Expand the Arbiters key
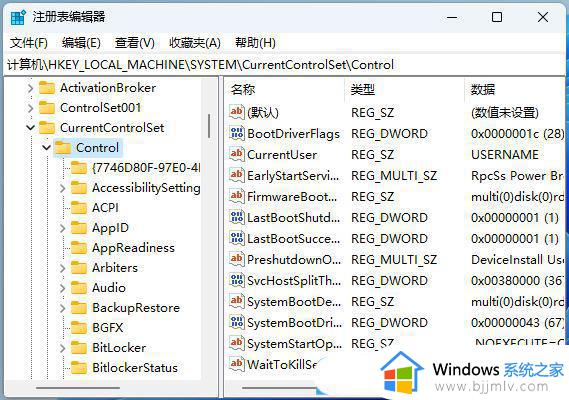The height and width of the screenshot is (400, 569). 62,268
